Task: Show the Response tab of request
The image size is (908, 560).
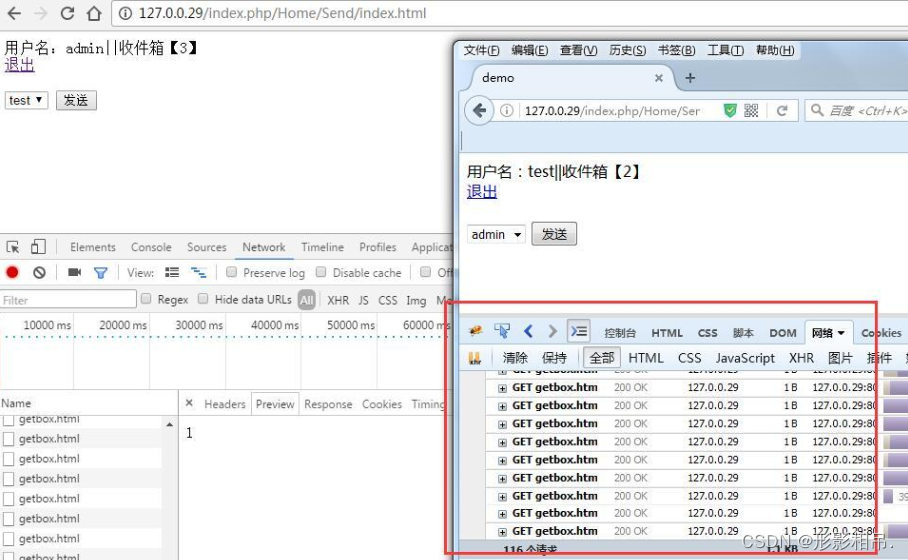Action: tap(328, 404)
